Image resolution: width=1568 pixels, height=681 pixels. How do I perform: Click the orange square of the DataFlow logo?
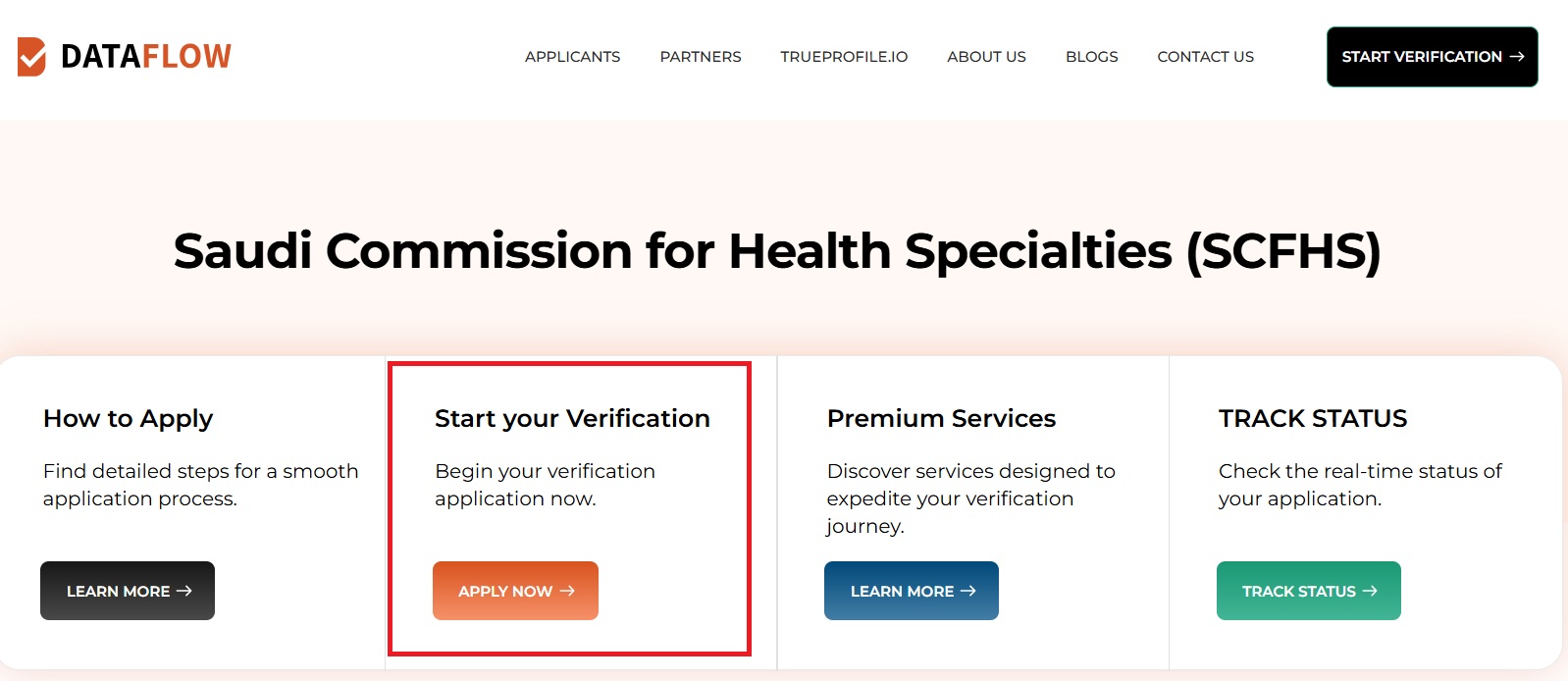pos(32,56)
